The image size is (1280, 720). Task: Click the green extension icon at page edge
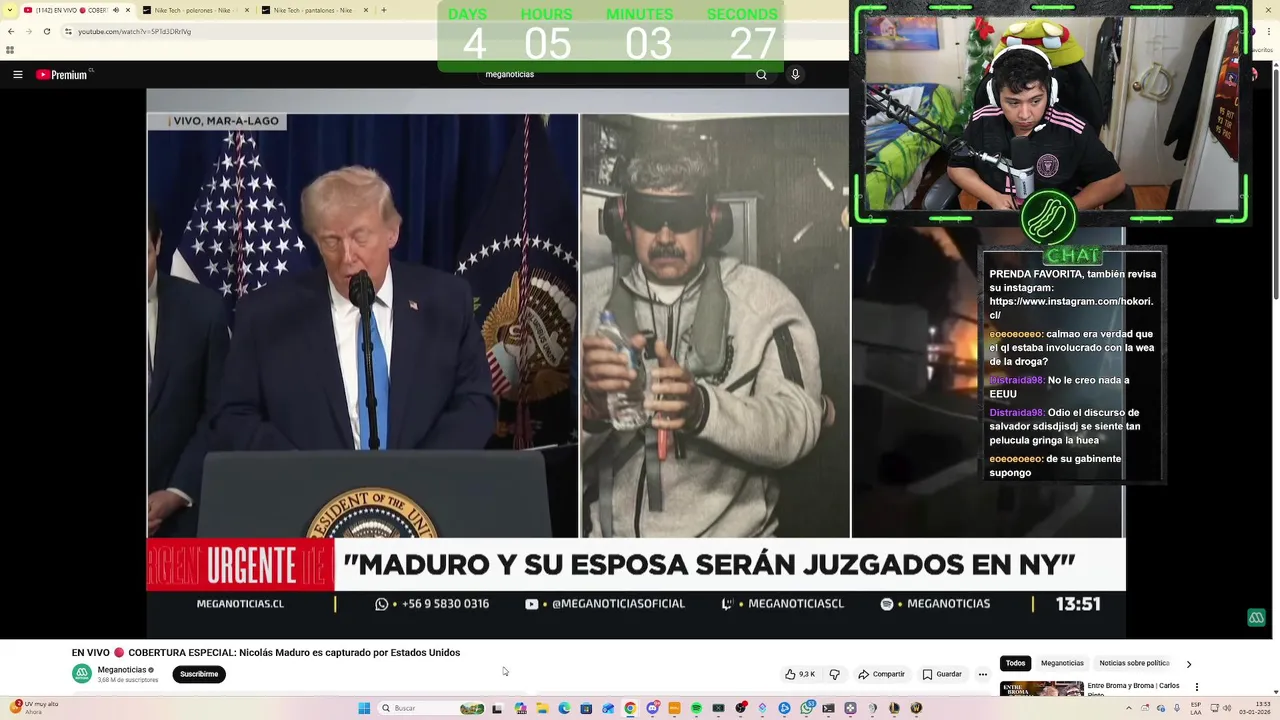click(1256, 618)
